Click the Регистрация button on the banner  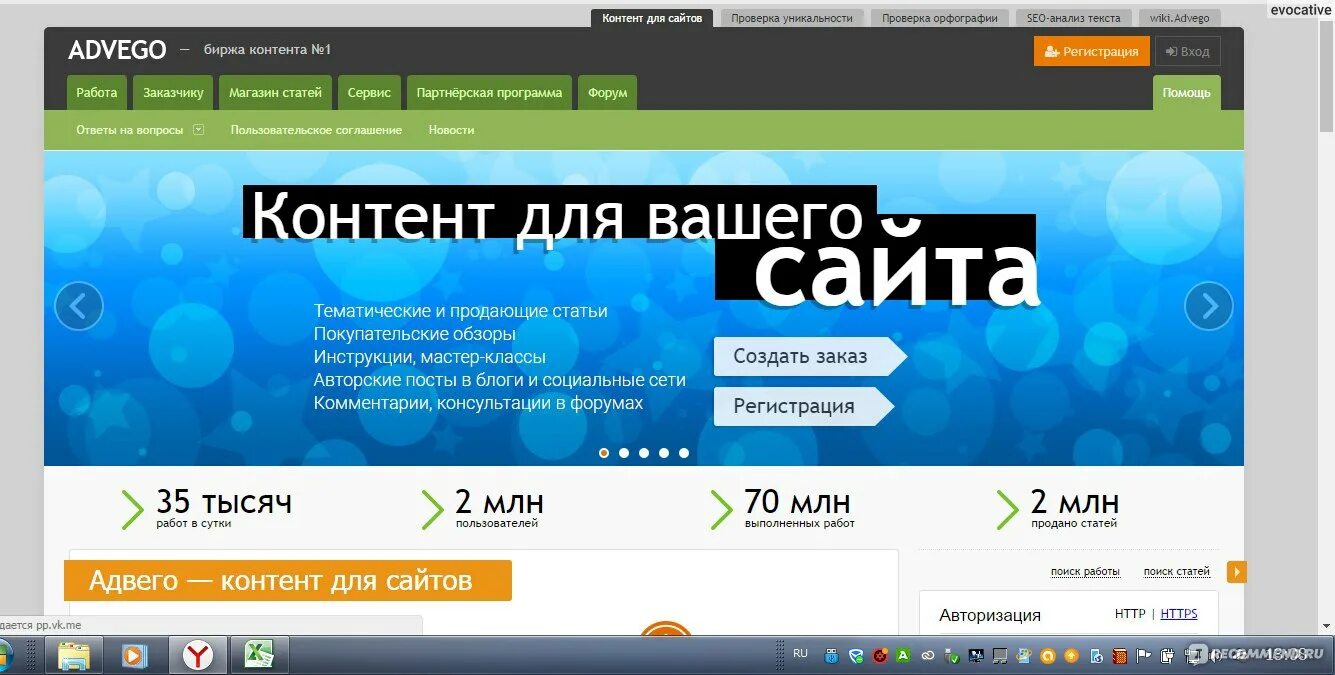(x=804, y=406)
